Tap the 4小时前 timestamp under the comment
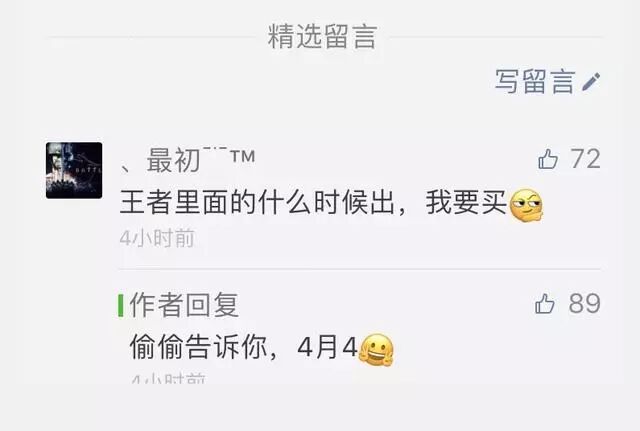Viewport: 640px width, 431px height. coord(157,238)
